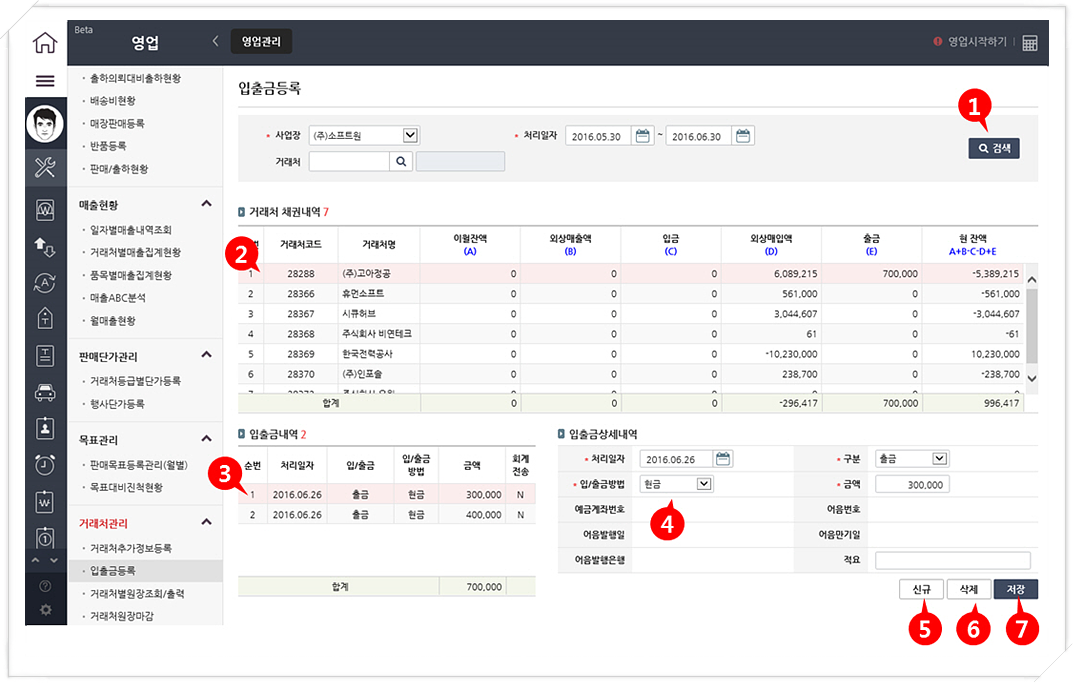1074x688 pixels.
Task: Collapse the 목표관리 menu section
Action: point(207,439)
